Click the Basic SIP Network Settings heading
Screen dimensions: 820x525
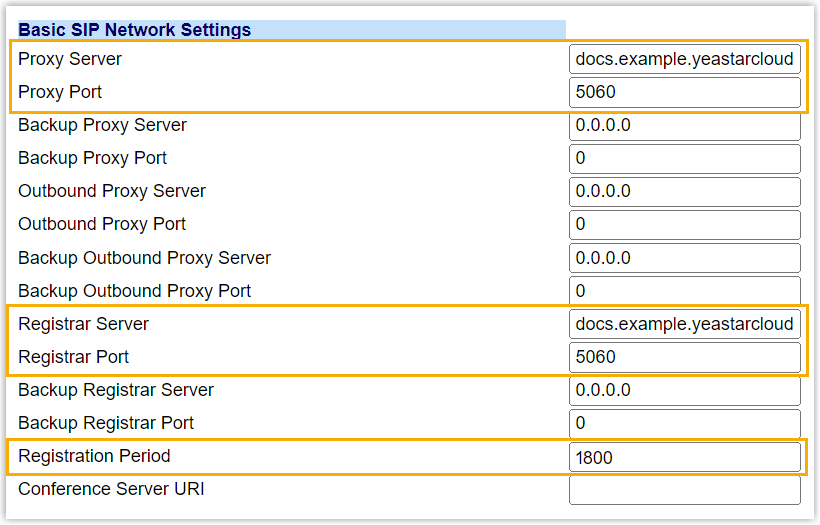(134, 30)
